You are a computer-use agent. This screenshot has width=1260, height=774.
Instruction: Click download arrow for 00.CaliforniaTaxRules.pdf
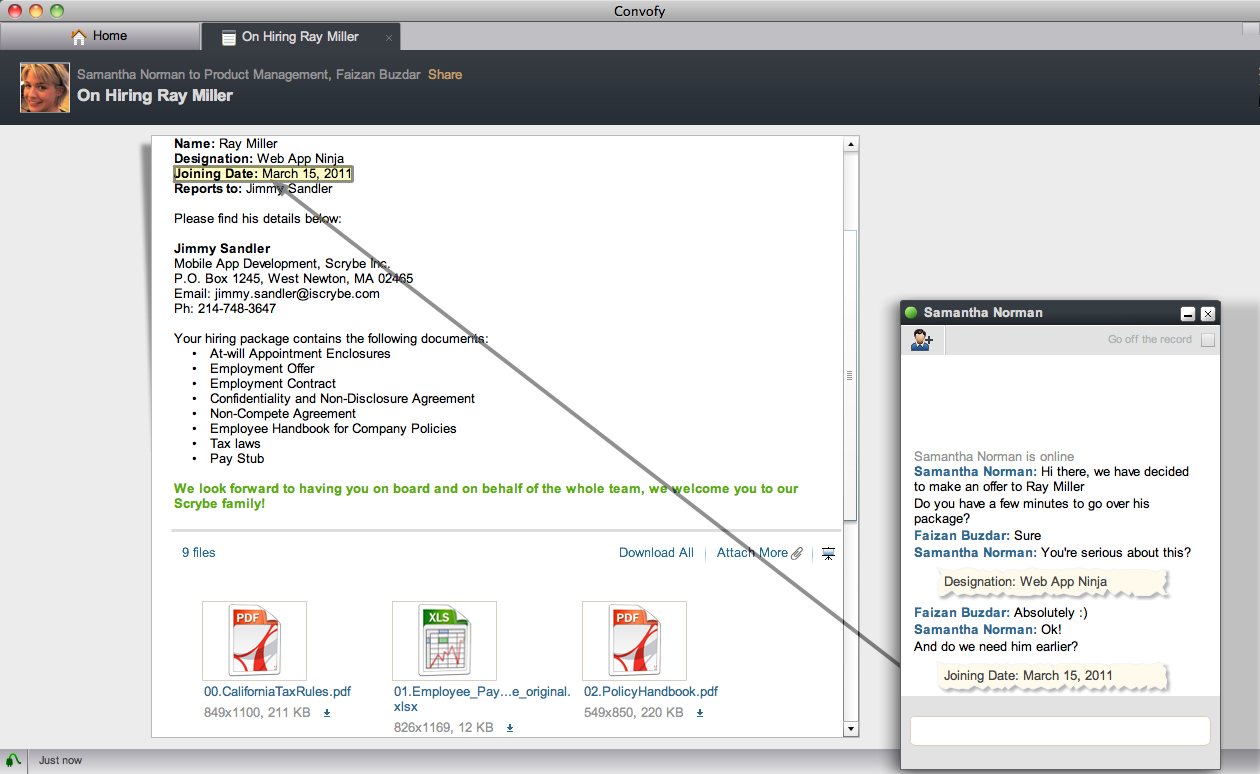327,713
